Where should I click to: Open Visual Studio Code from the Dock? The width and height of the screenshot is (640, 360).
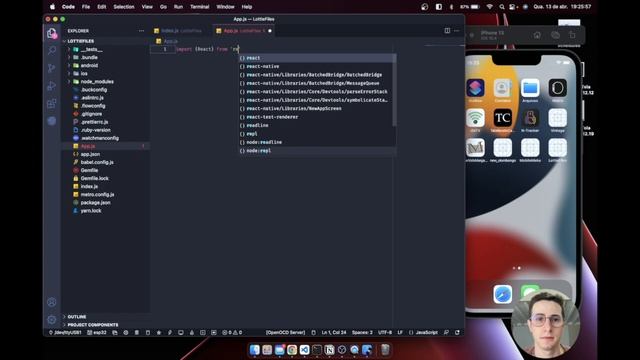coord(304,350)
